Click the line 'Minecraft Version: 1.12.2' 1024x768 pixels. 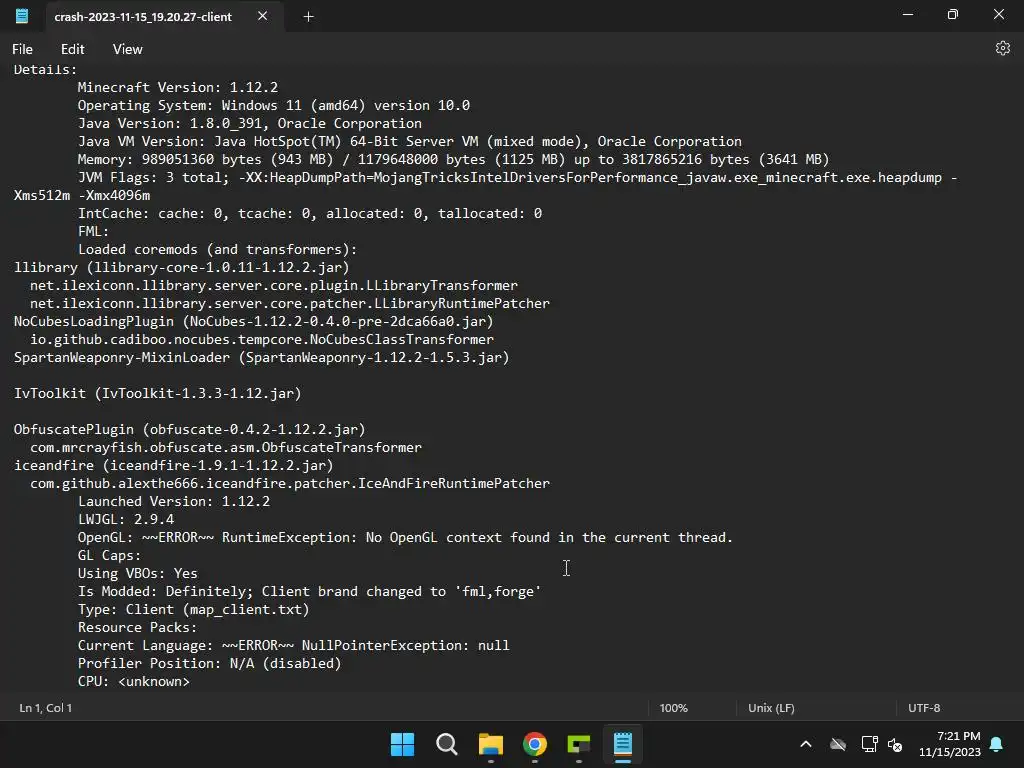(178, 87)
